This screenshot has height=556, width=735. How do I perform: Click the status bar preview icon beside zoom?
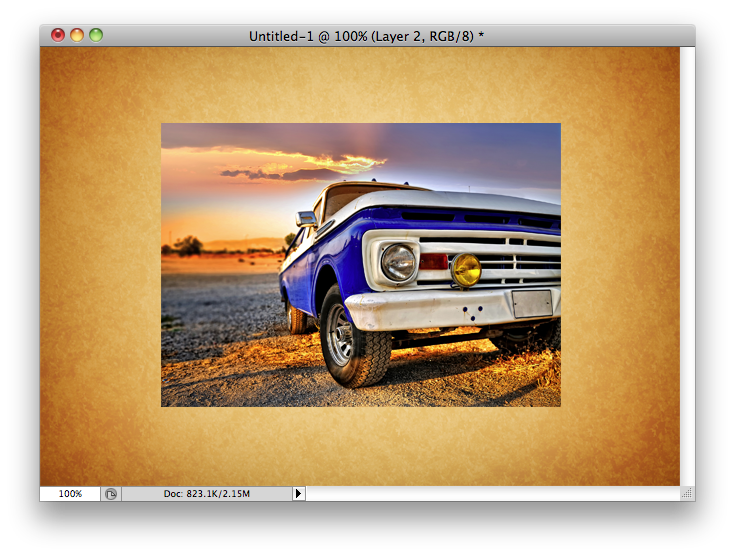click(x=111, y=494)
